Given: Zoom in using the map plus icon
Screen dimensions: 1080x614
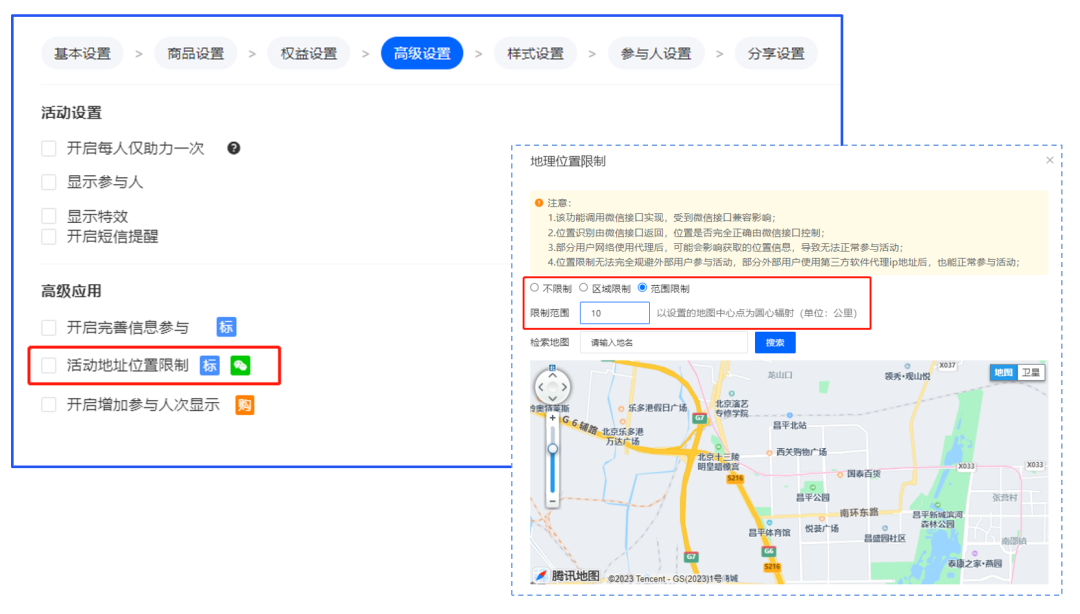Looking at the screenshot, I should (x=553, y=417).
